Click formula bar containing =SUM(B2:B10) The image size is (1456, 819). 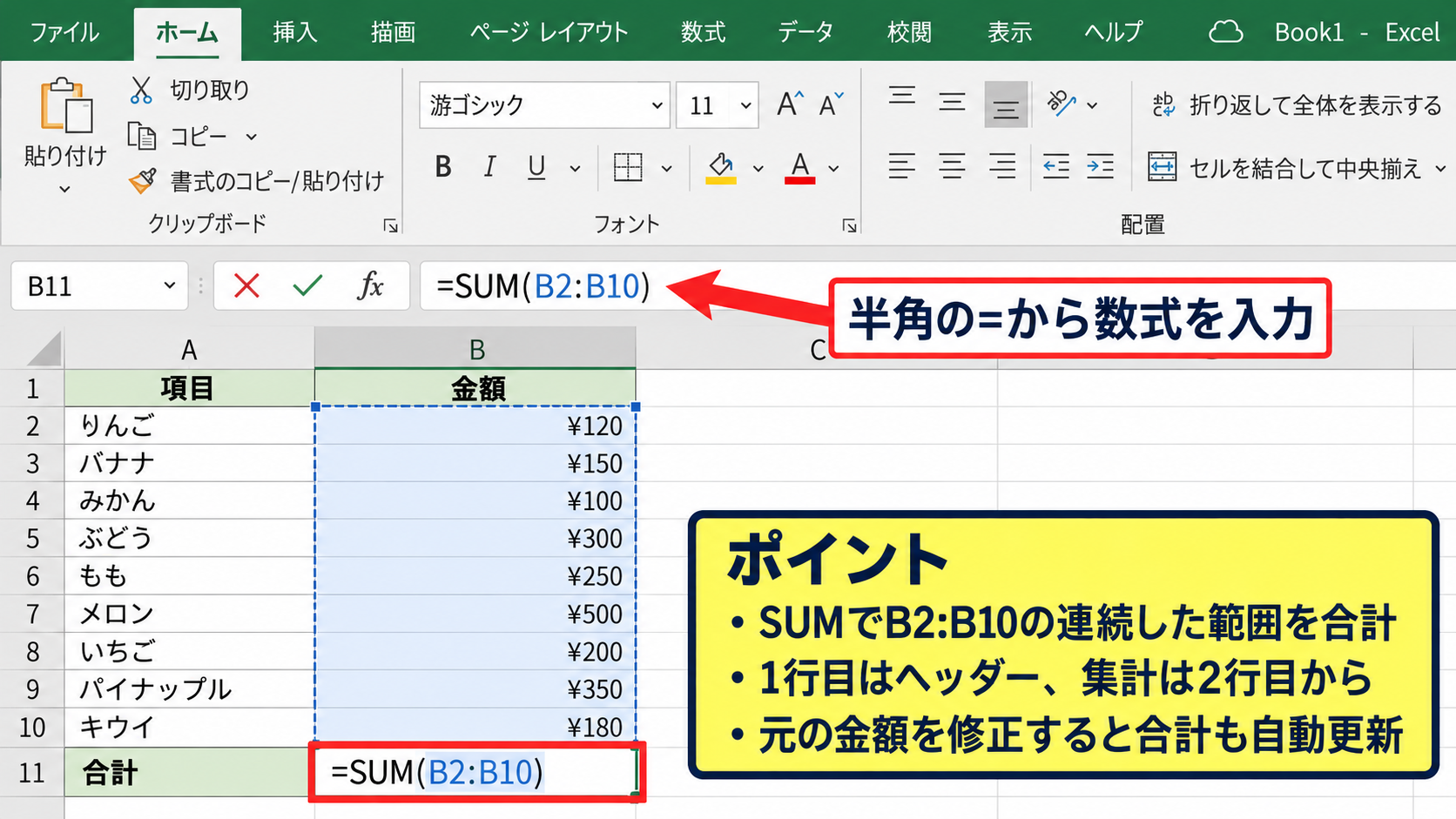937,285
